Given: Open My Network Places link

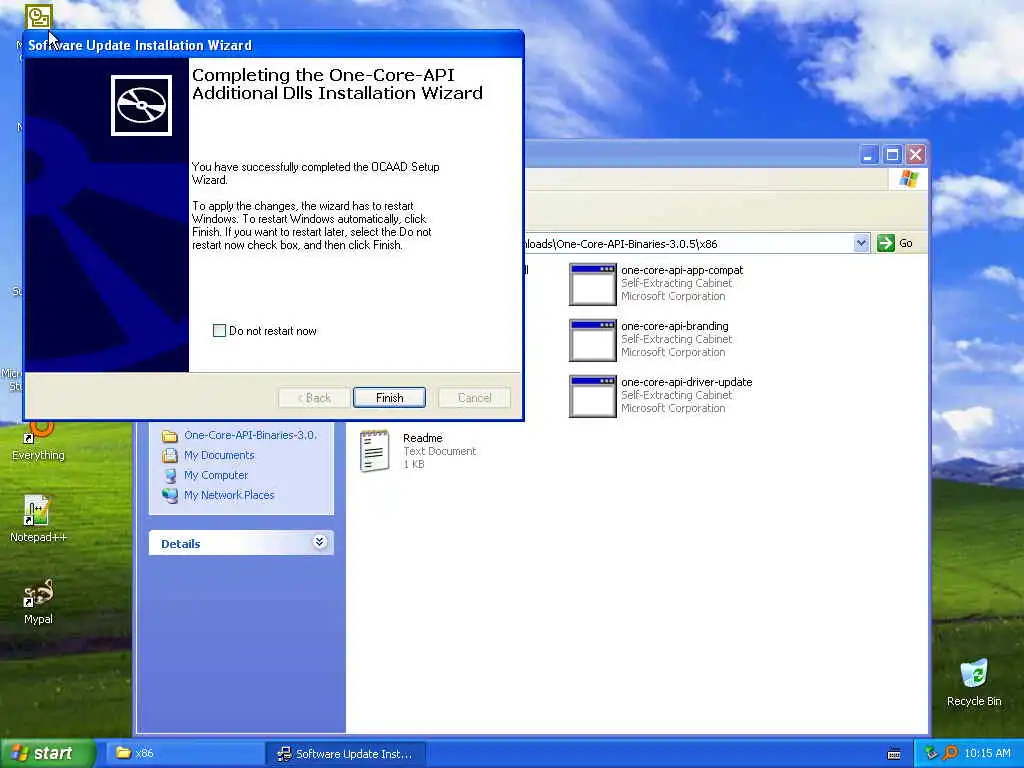Looking at the screenshot, I should (229, 495).
